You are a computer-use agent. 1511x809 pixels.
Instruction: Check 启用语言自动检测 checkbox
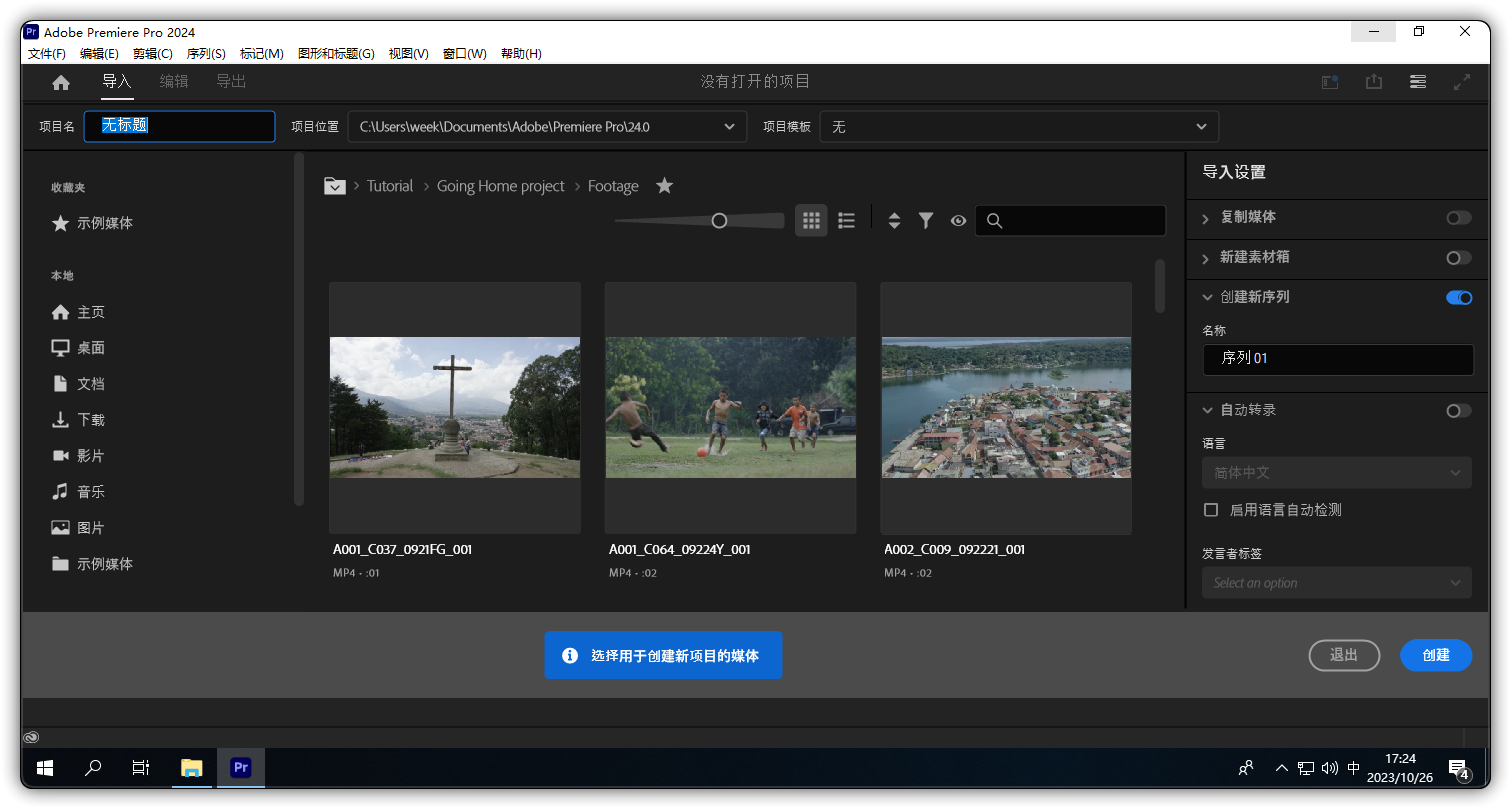coord(1211,510)
